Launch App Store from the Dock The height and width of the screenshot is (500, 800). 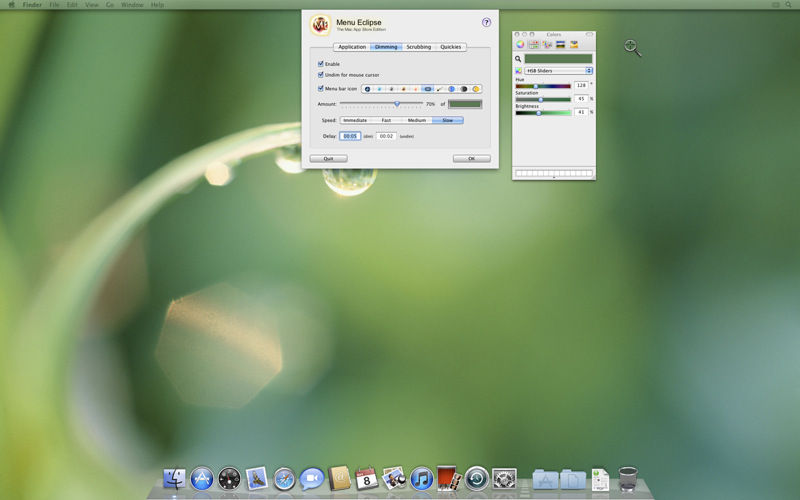pyautogui.click(x=202, y=479)
